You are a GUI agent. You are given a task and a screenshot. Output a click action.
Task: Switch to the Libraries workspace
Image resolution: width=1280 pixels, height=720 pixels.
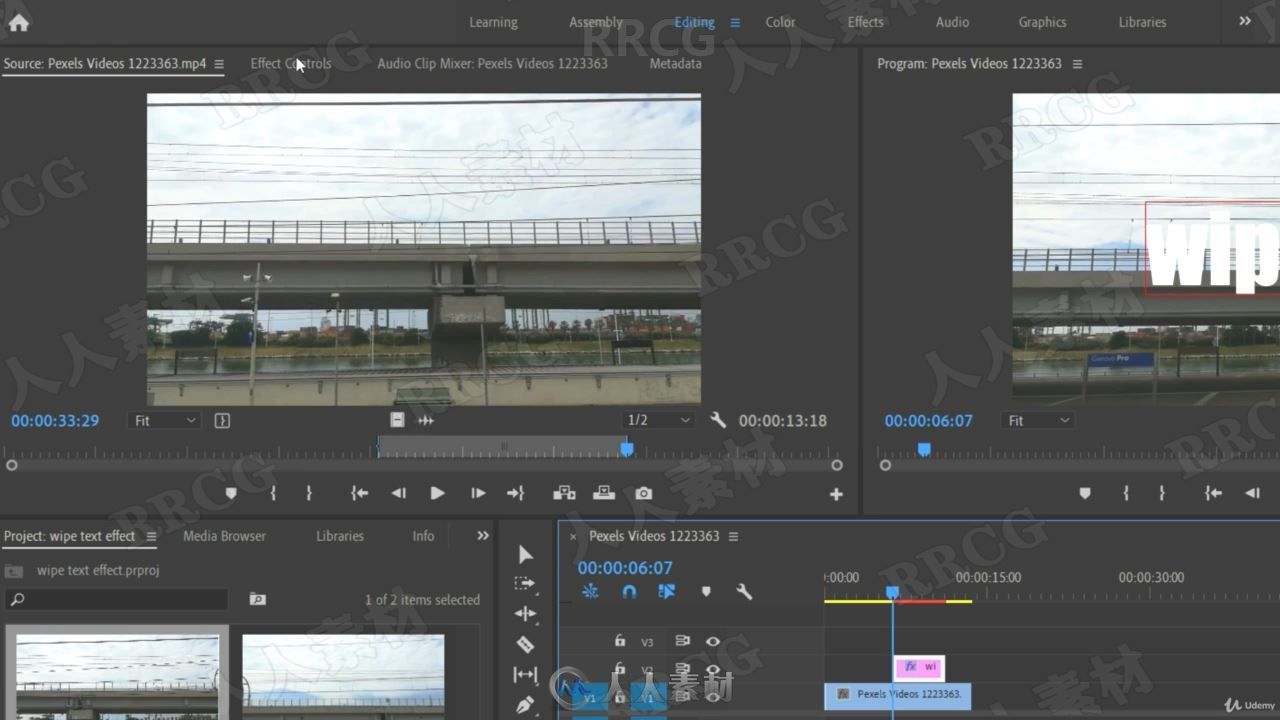[x=1142, y=22]
